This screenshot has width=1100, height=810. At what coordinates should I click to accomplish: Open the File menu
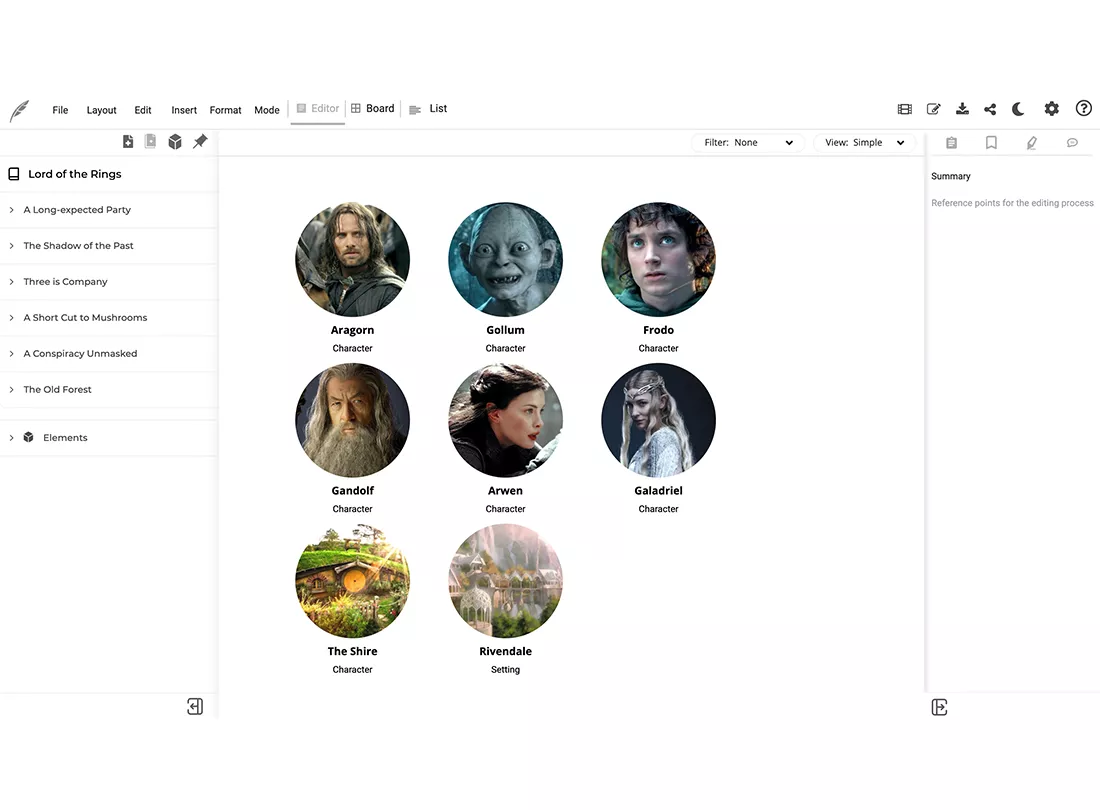(x=60, y=110)
